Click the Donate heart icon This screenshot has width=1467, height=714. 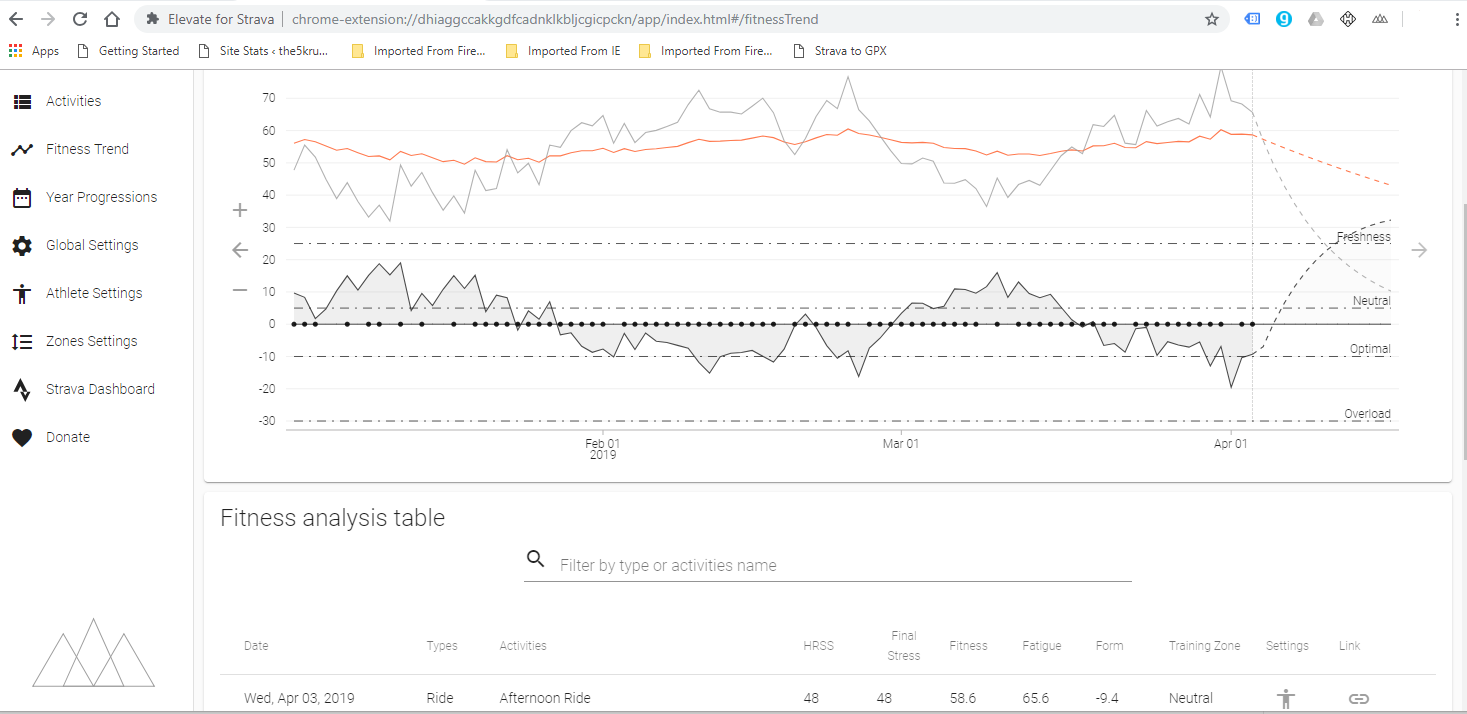tap(22, 436)
